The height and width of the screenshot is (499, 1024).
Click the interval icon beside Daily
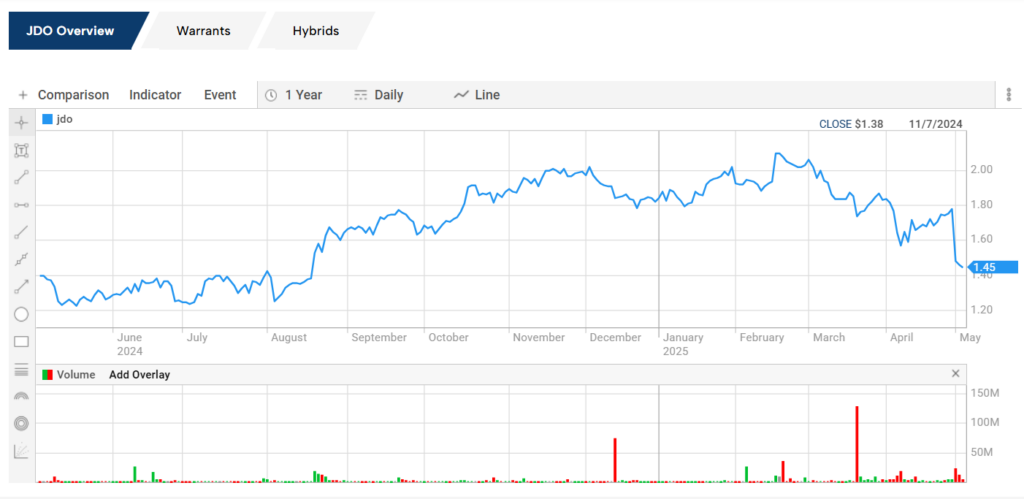[x=360, y=95]
